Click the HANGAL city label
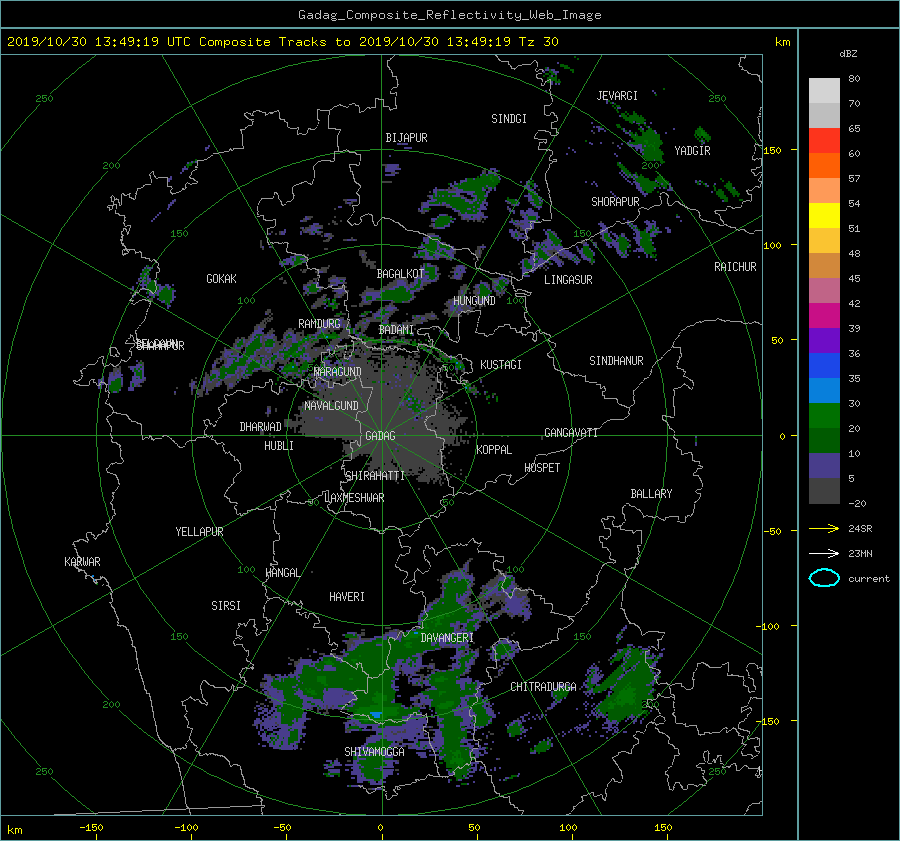Image resolution: width=900 pixels, height=841 pixels. pos(282,573)
